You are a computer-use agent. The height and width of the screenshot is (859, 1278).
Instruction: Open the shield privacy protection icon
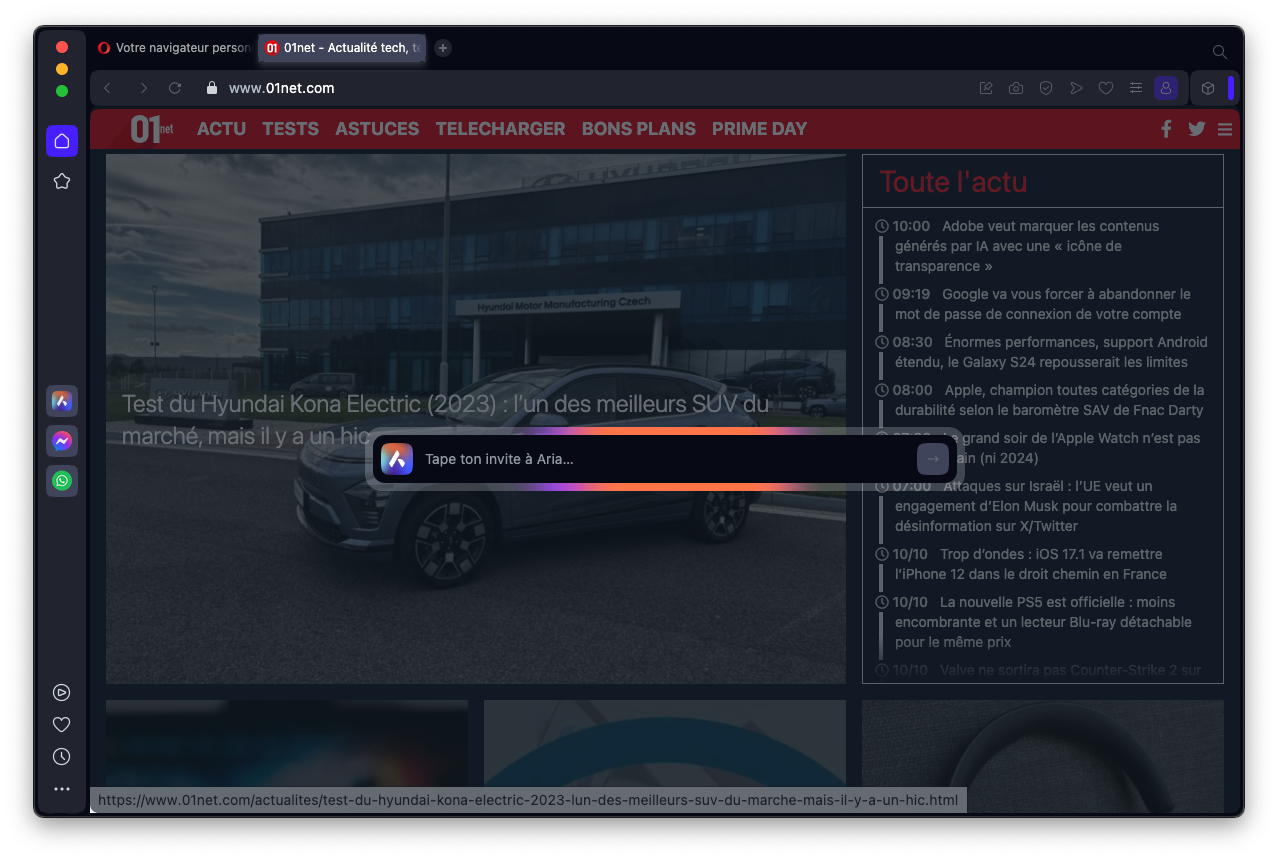pos(1046,88)
